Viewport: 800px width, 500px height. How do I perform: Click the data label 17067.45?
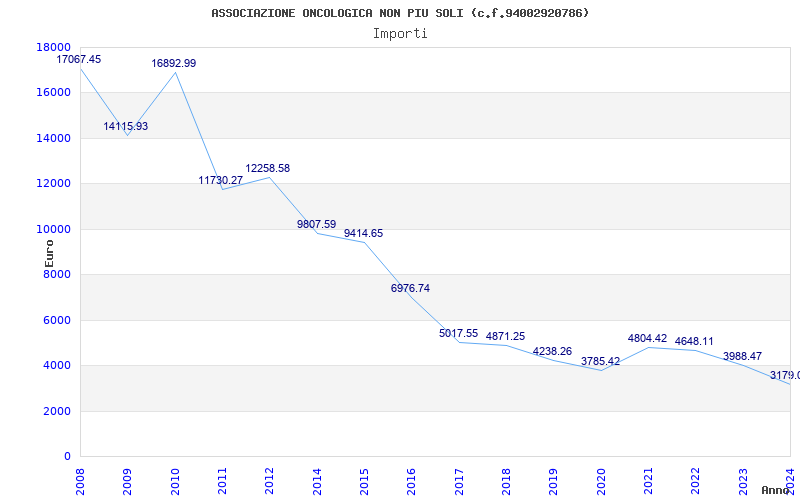coord(79,59)
